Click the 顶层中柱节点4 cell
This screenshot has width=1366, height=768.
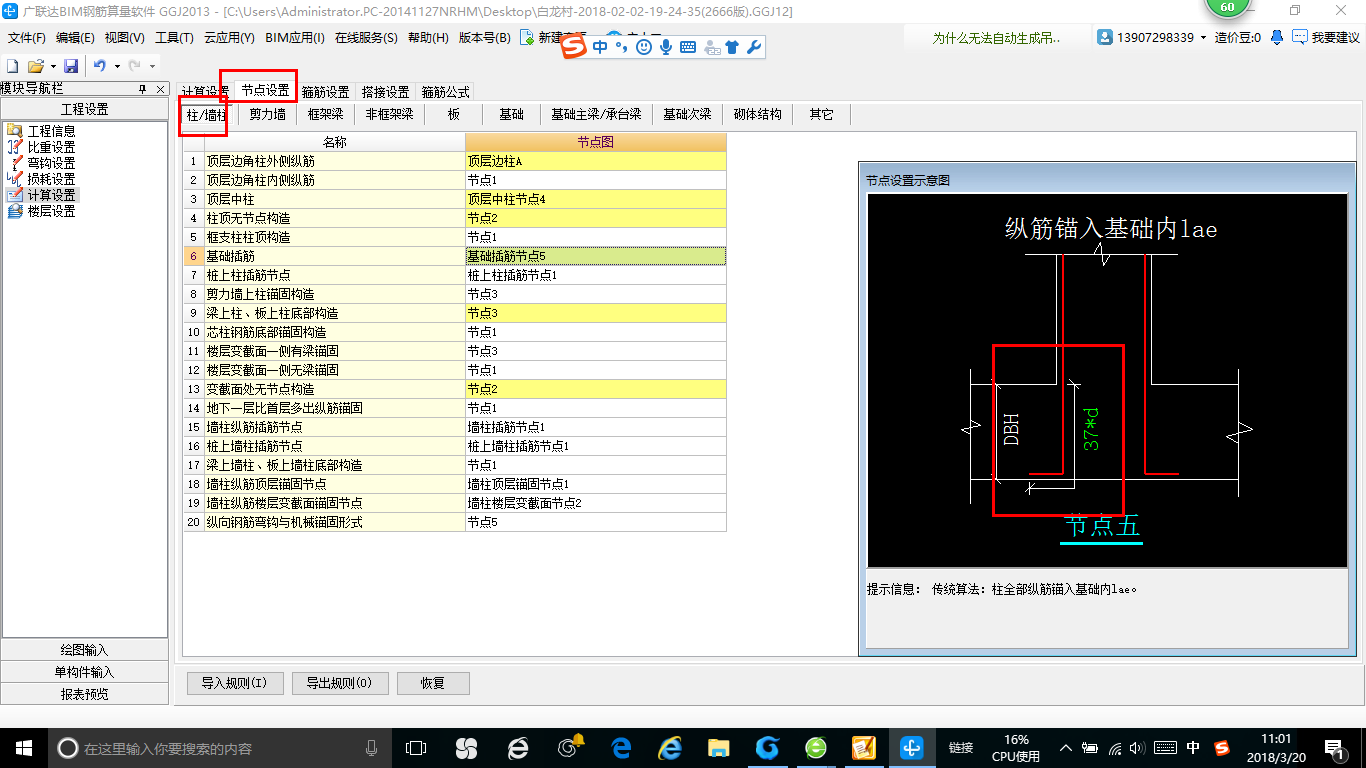click(596, 199)
